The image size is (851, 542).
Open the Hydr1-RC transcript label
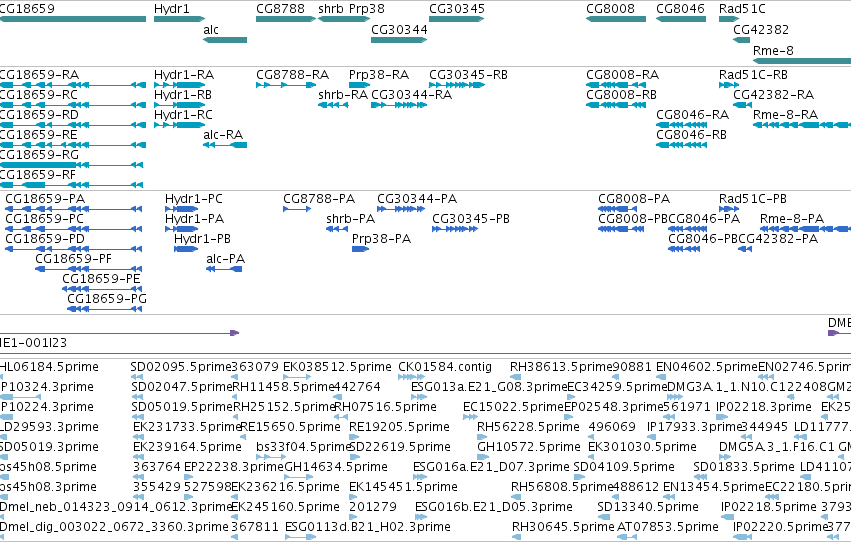click(183, 114)
